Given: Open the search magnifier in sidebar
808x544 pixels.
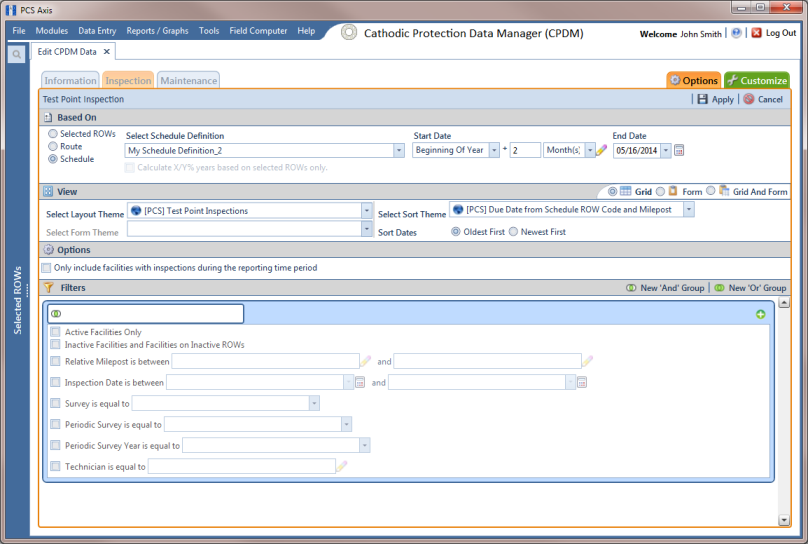Looking at the screenshot, I should tap(16, 54).
